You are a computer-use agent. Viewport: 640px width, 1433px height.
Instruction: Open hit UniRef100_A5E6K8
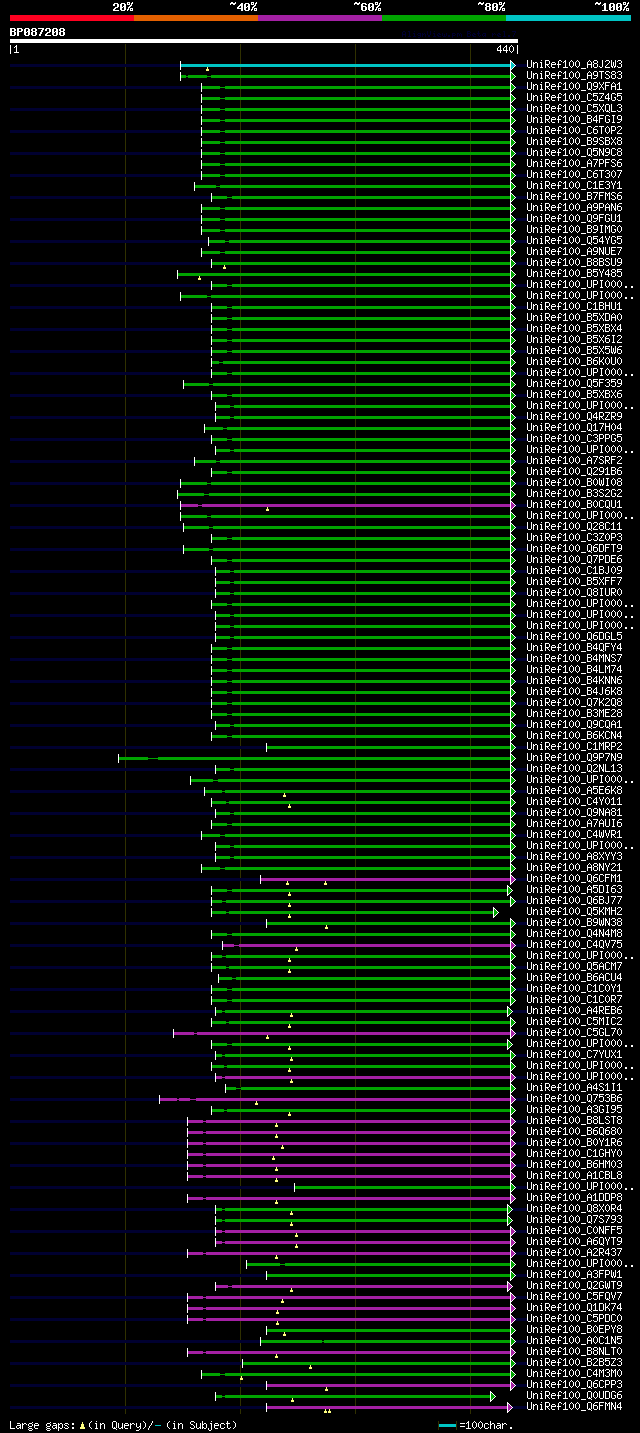574,791
